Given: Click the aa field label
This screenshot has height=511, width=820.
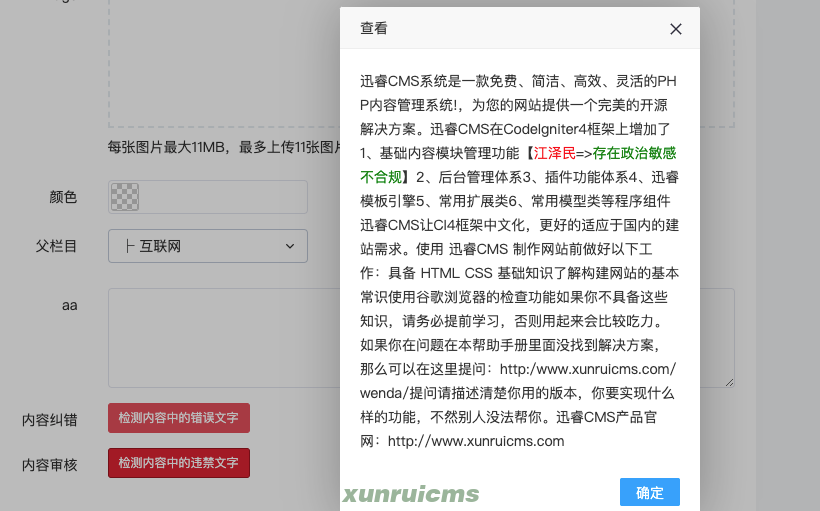Looking at the screenshot, I should pos(70,305).
